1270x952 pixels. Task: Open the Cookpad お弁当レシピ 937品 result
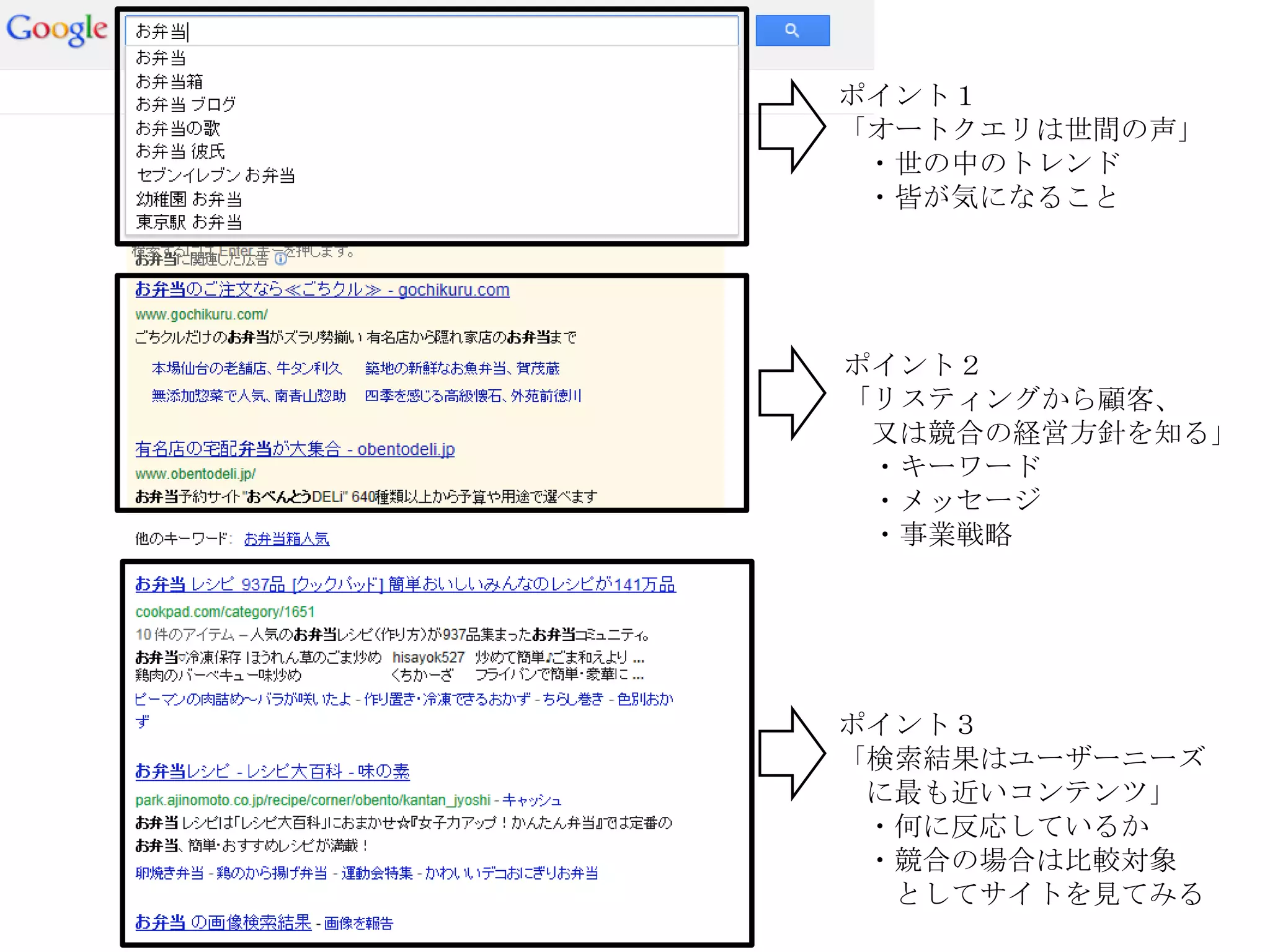[406, 584]
